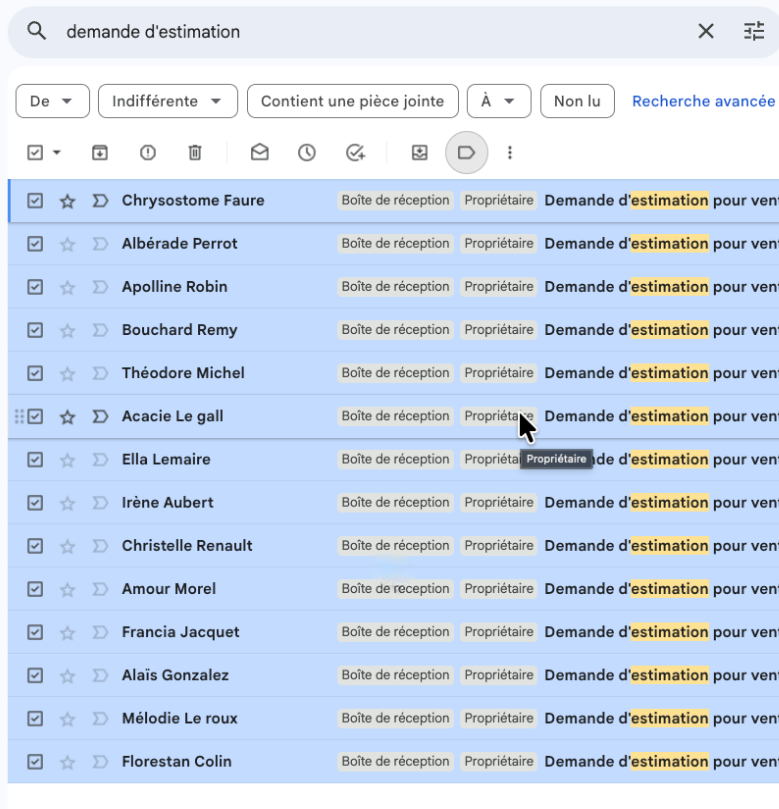Report selected emails as spam
779x809 pixels.
click(x=148, y=153)
